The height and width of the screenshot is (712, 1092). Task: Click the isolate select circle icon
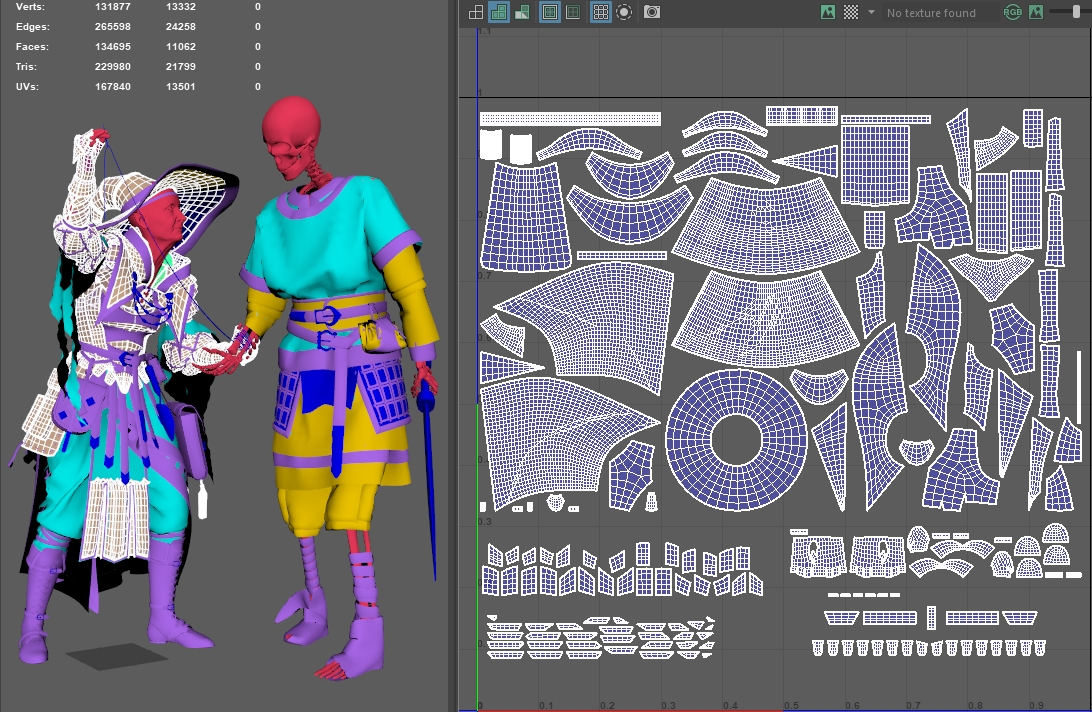[624, 12]
